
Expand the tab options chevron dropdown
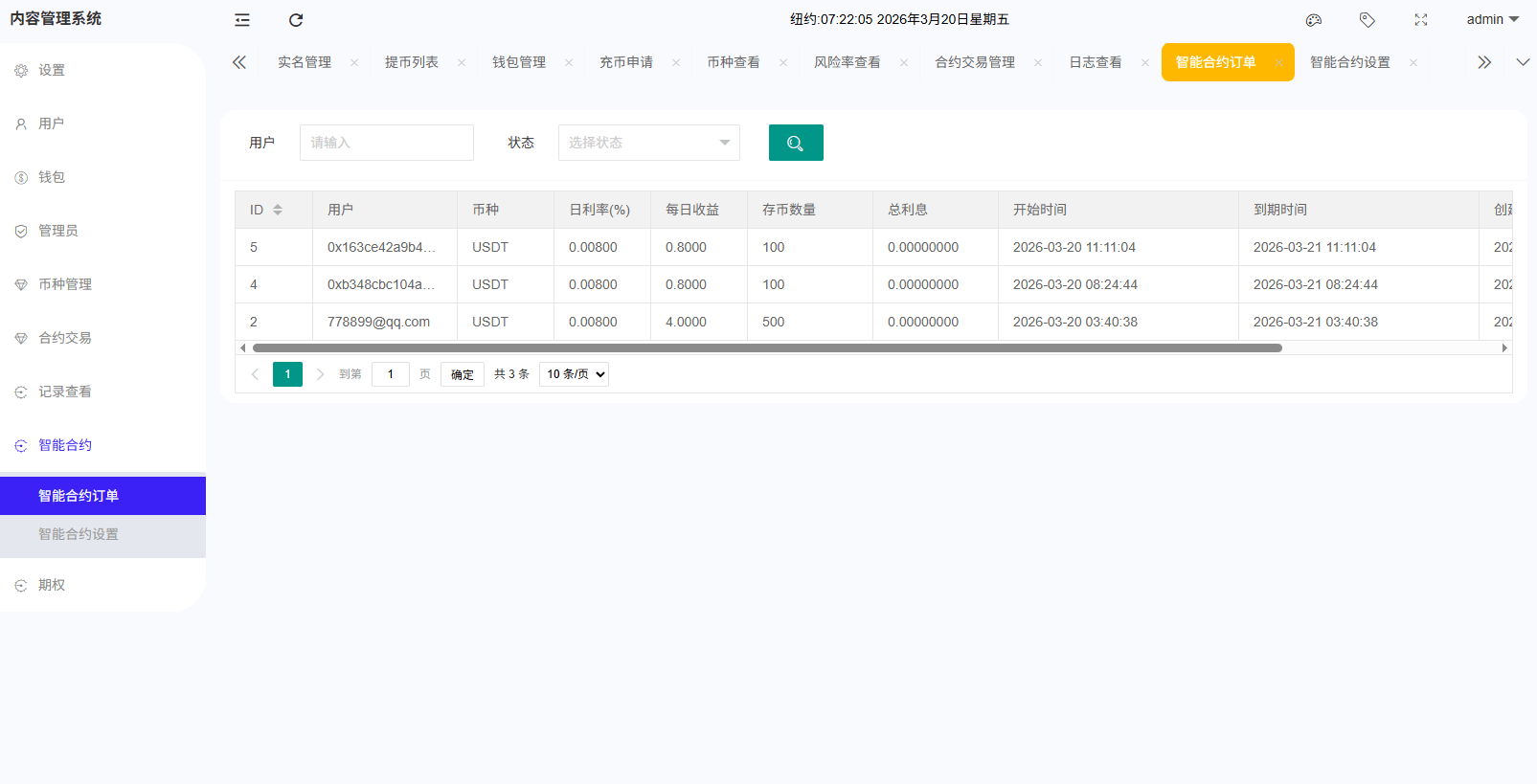(1523, 62)
